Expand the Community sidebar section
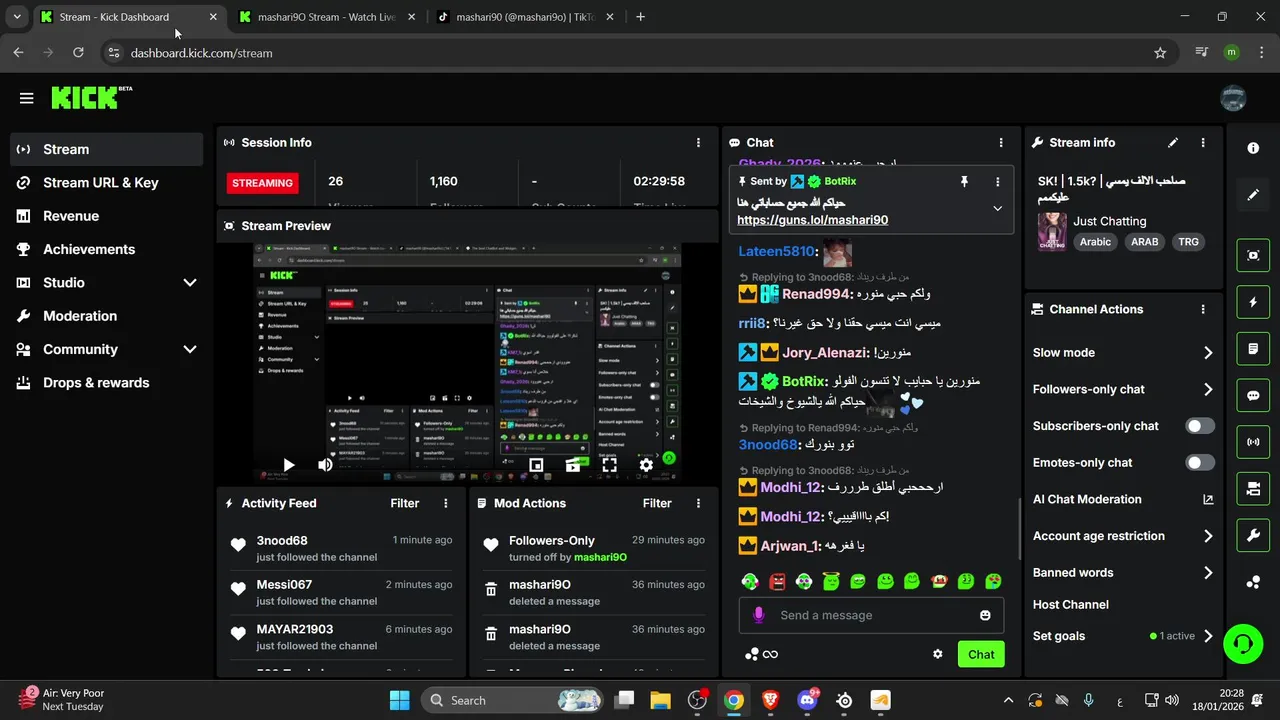Screen dimensions: 1280x720 tap(190, 349)
